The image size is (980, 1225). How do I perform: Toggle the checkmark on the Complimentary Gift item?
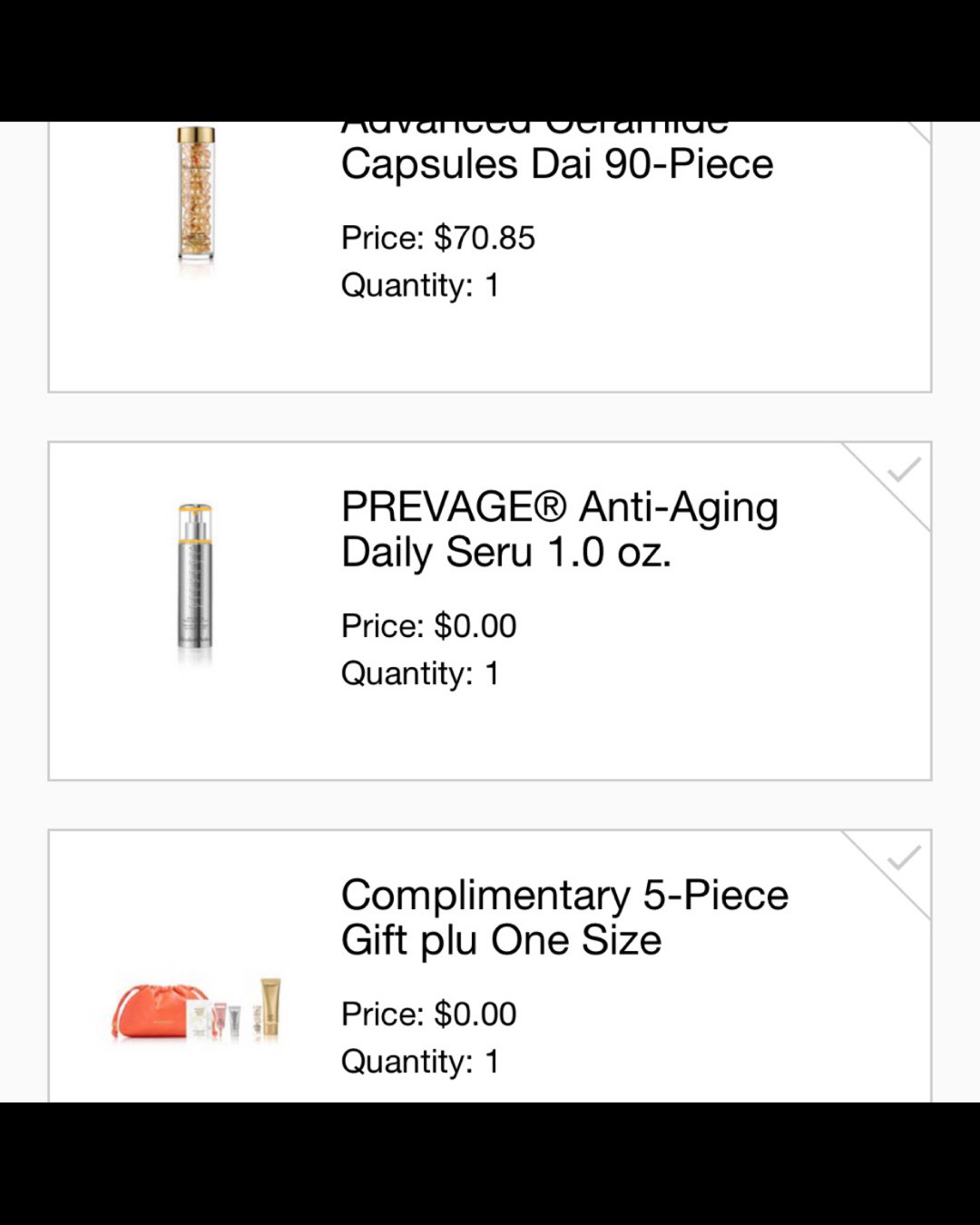(x=903, y=858)
